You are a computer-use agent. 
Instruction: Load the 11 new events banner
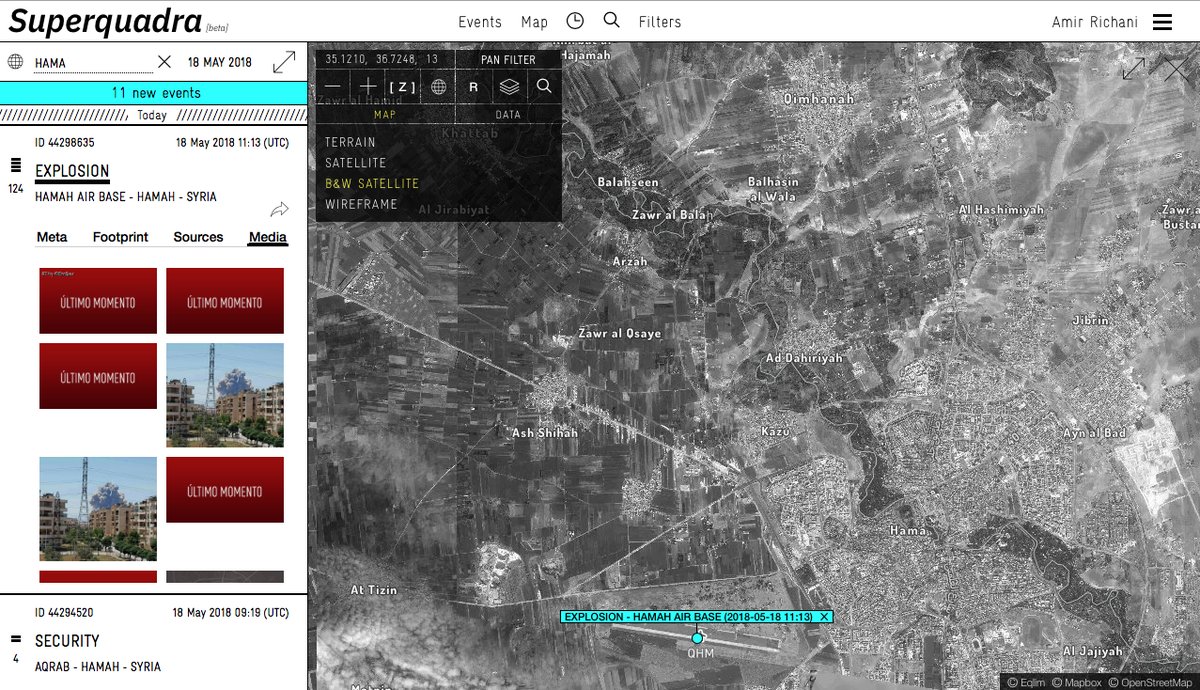155,93
